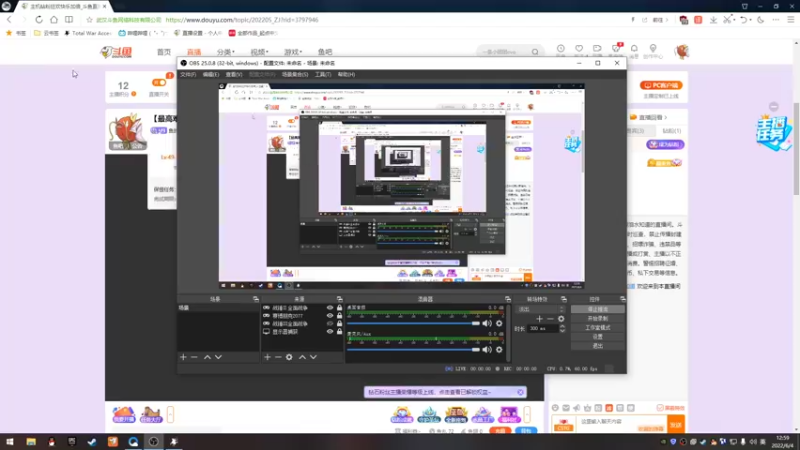
Task: Open source properties gear in Sources panel
Action: pos(289,357)
